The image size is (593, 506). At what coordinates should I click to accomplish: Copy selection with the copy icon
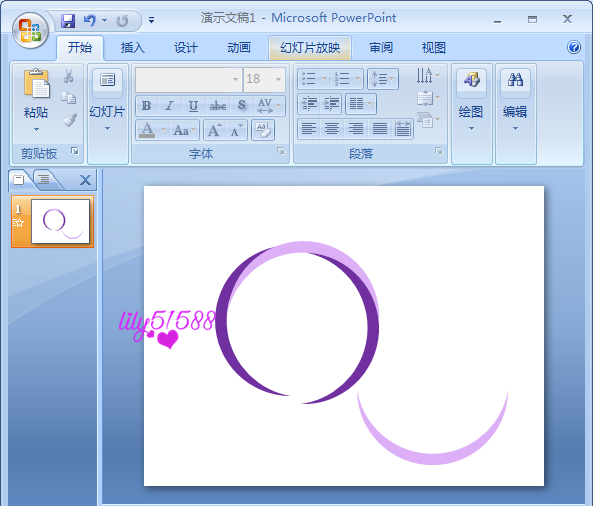(68, 98)
